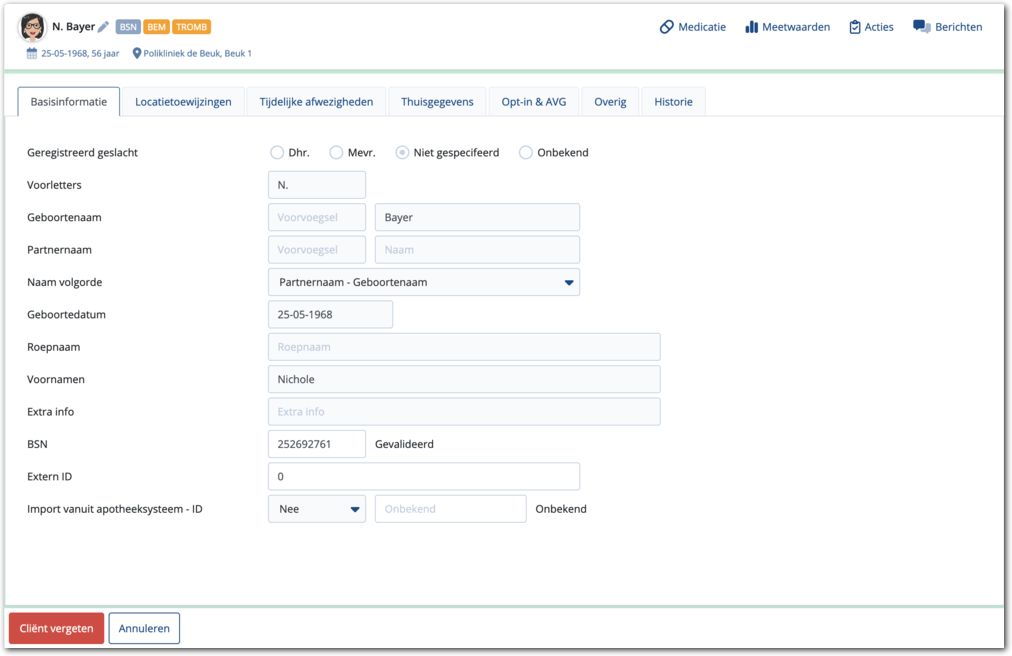
Task: Click the grey BSN badge
Action: click(128, 27)
